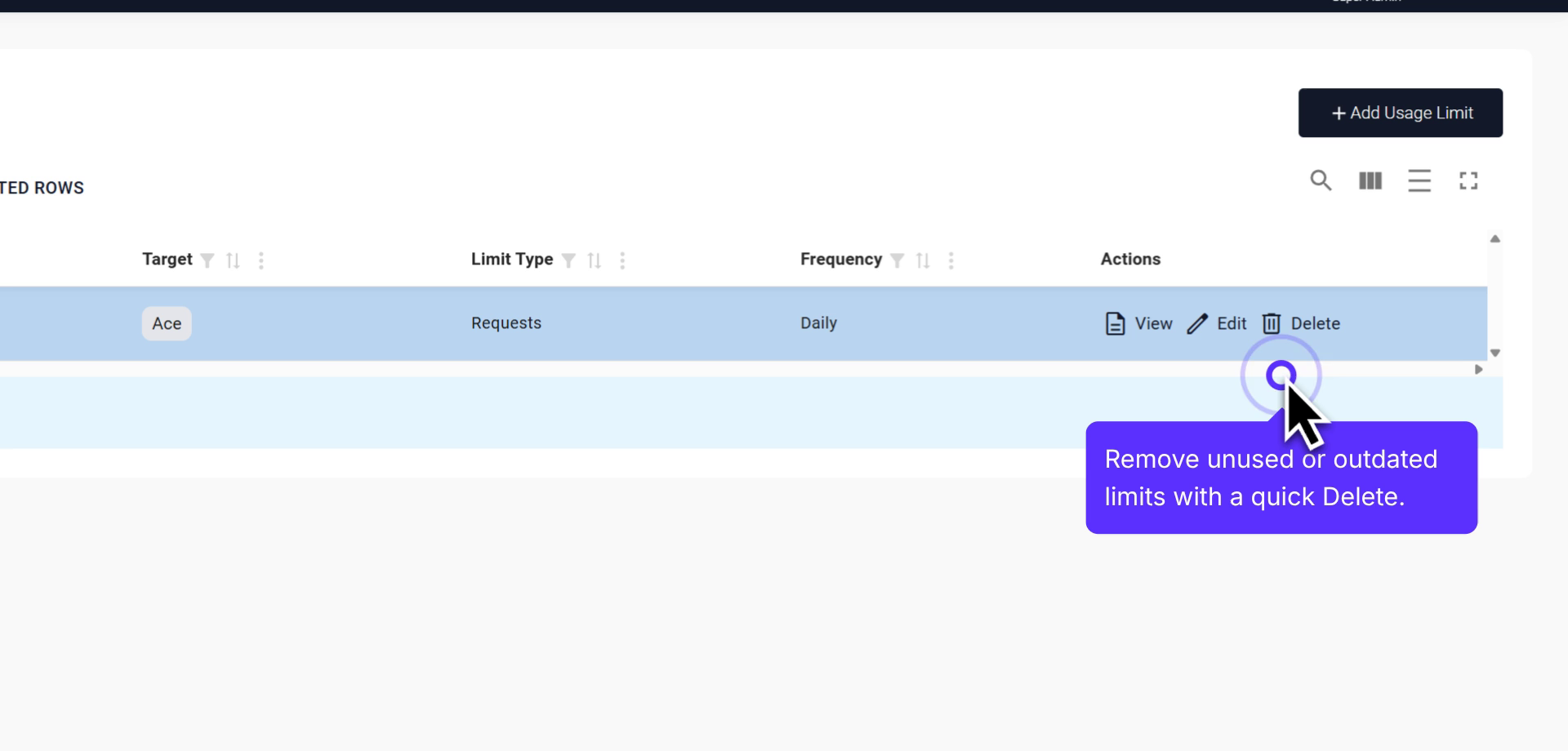Image resolution: width=1568 pixels, height=751 pixels.
Task: Open the filter on the Frequency column
Action: (x=898, y=260)
